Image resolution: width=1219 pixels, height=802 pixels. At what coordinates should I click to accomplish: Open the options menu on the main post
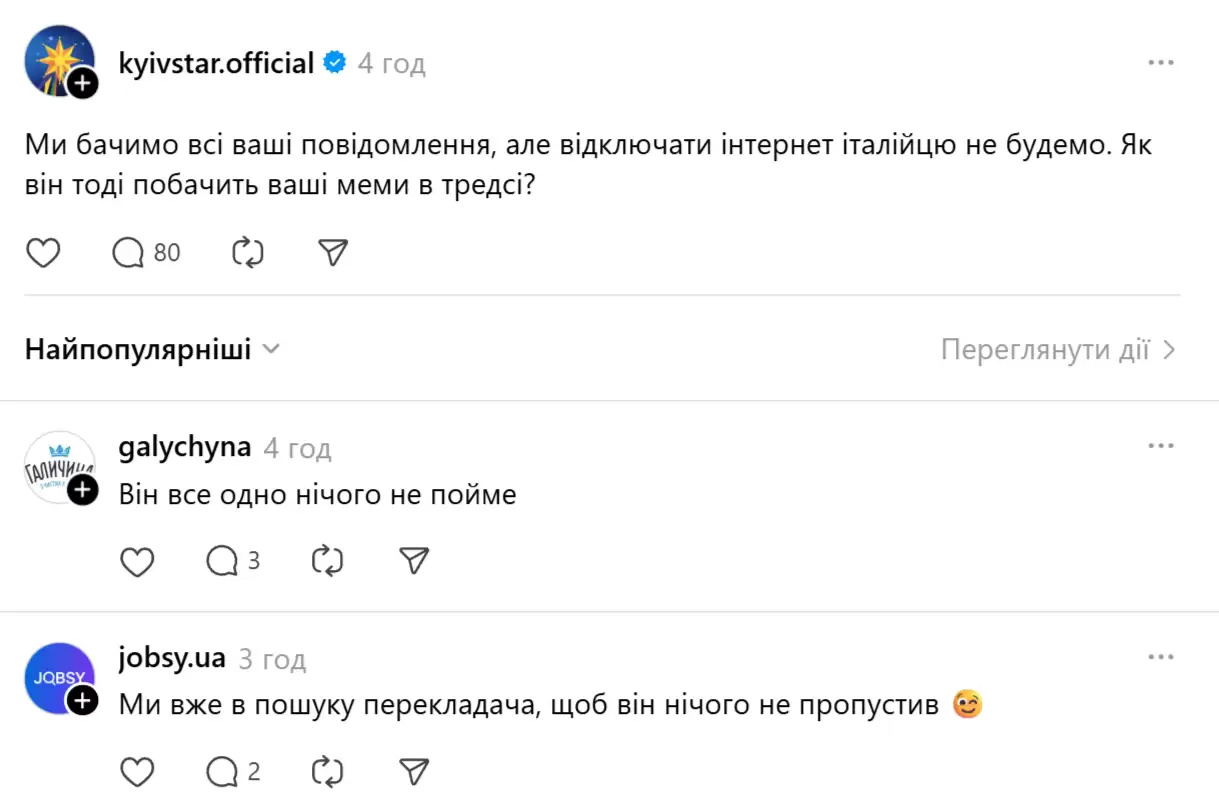[x=1160, y=61]
